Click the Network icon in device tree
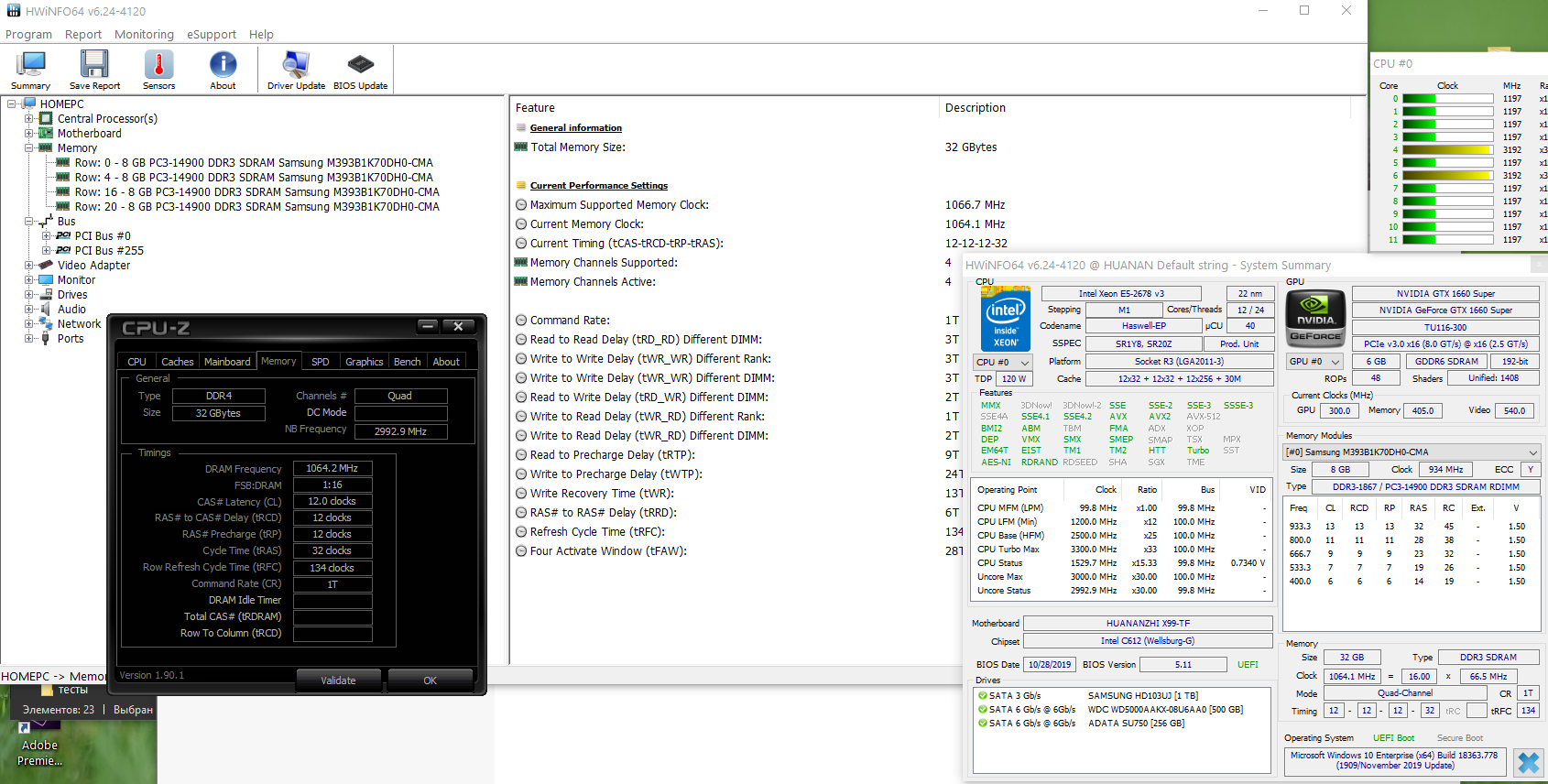This screenshot has width=1548, height=784. (46, 323)
